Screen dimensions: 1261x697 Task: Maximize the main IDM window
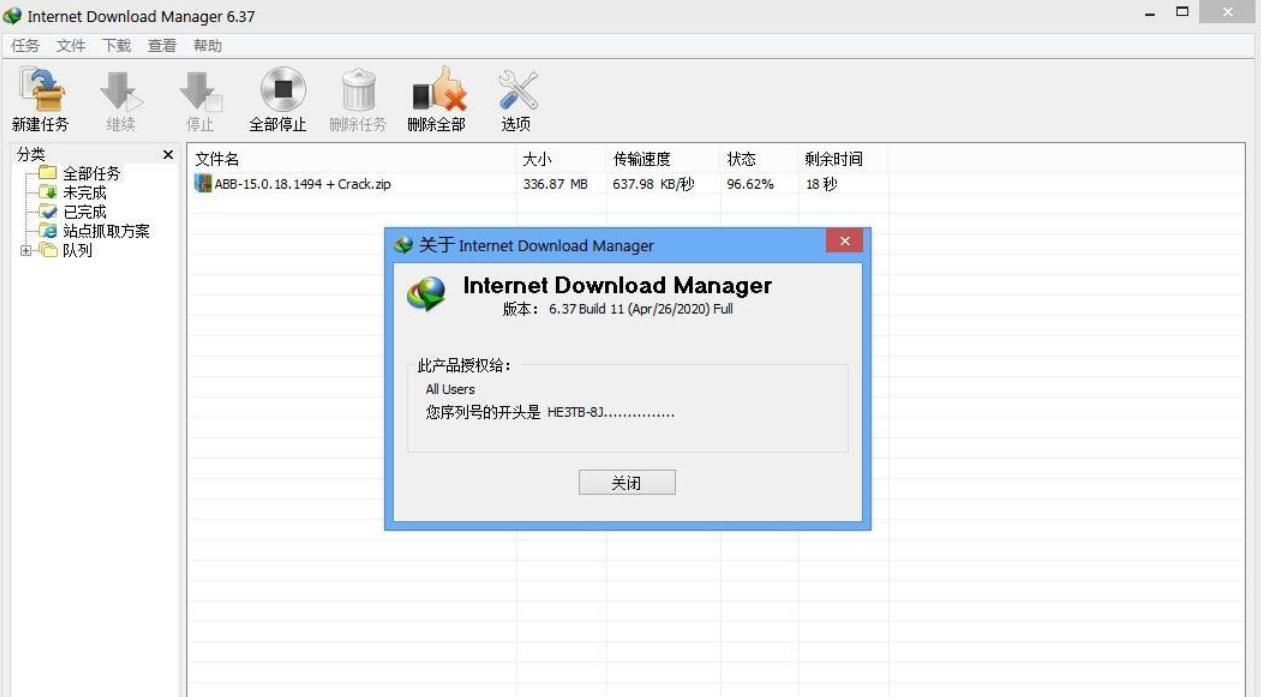1182,13
